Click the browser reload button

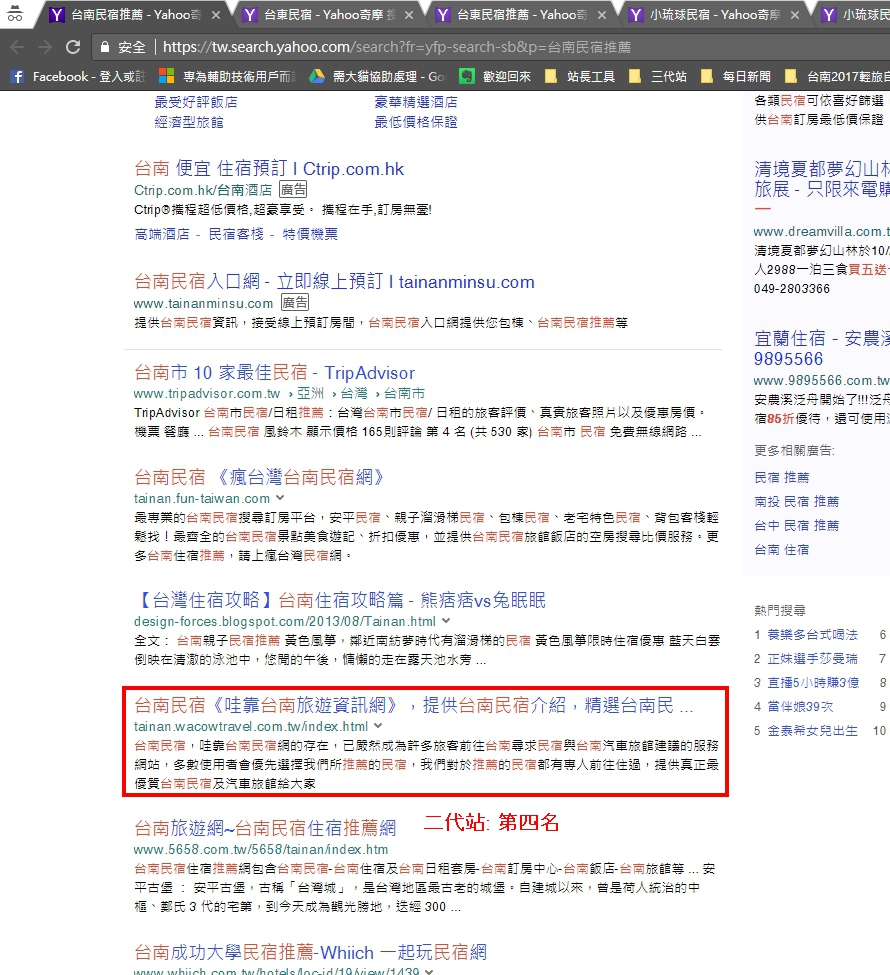[73, 47]
